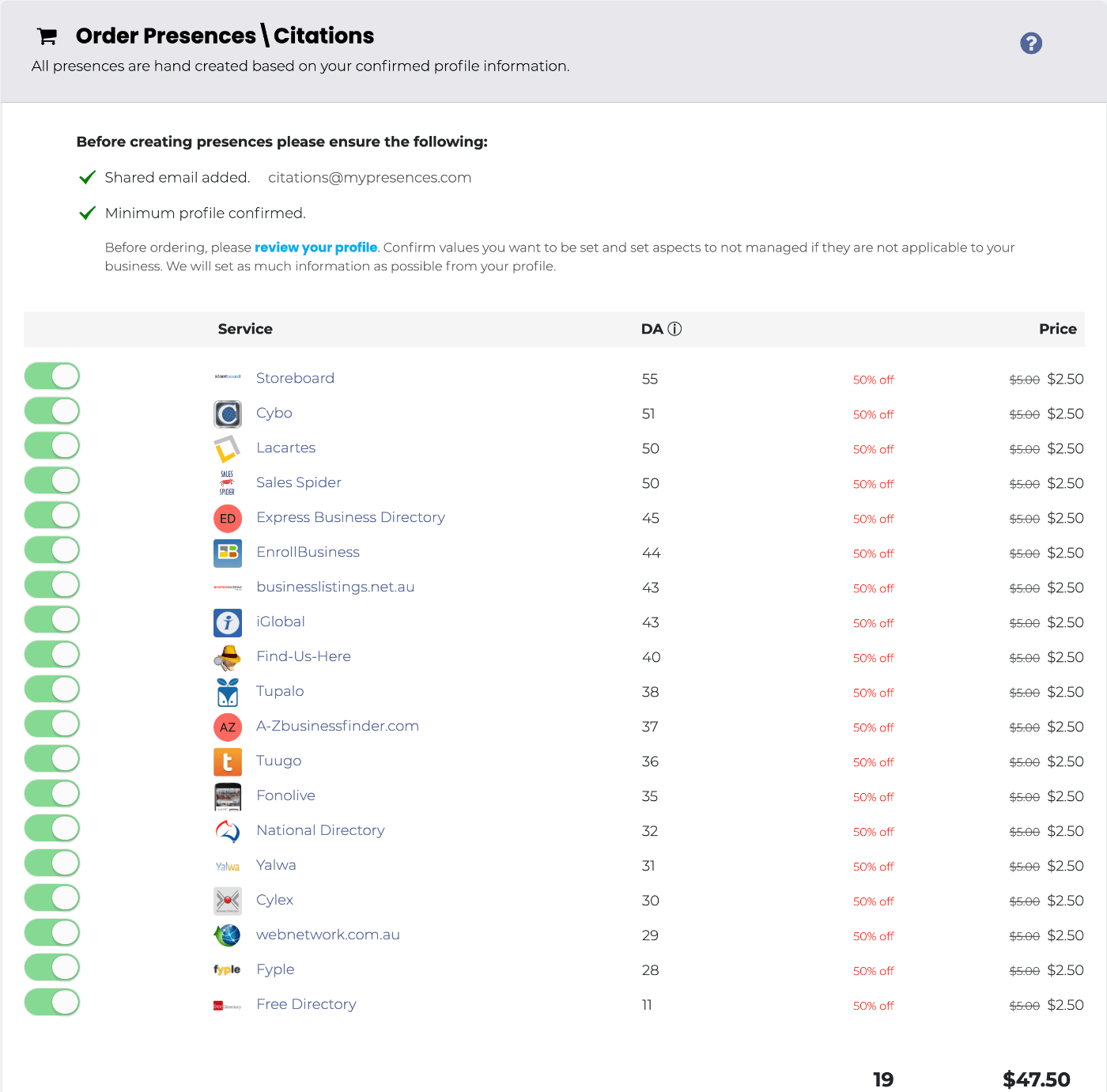Screen dimensions: 1107x1092
Task: Click the EnrollBusiness logo icon
Action: (228, 553)
